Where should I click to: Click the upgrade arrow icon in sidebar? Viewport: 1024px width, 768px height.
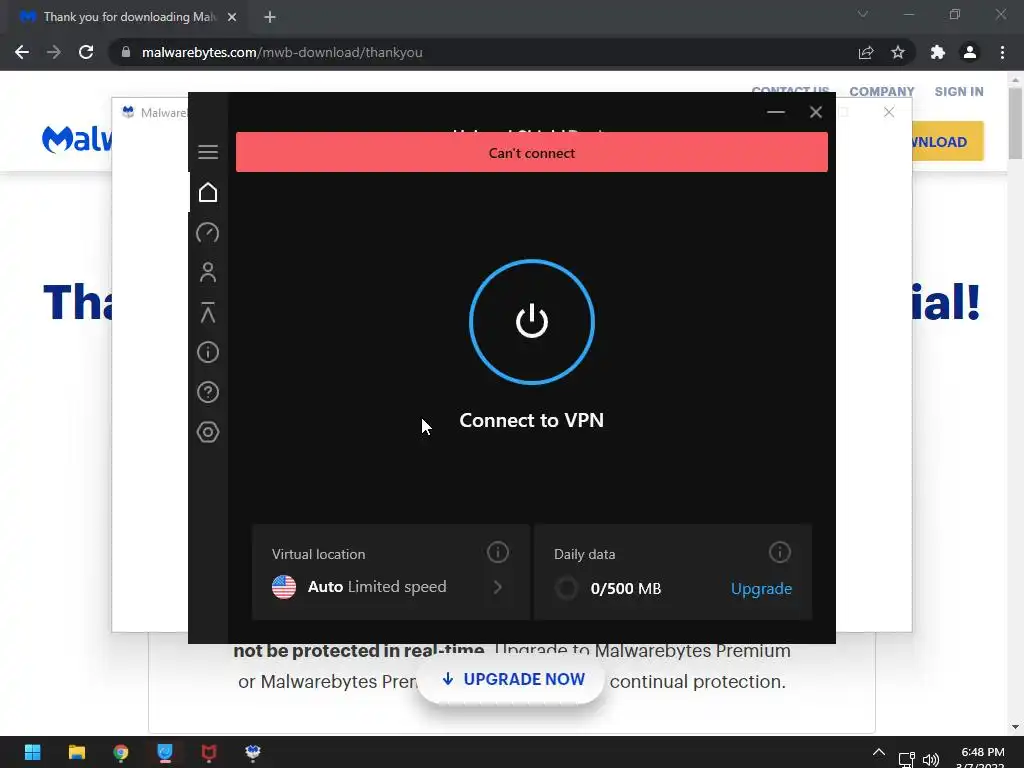coord(208,312)
